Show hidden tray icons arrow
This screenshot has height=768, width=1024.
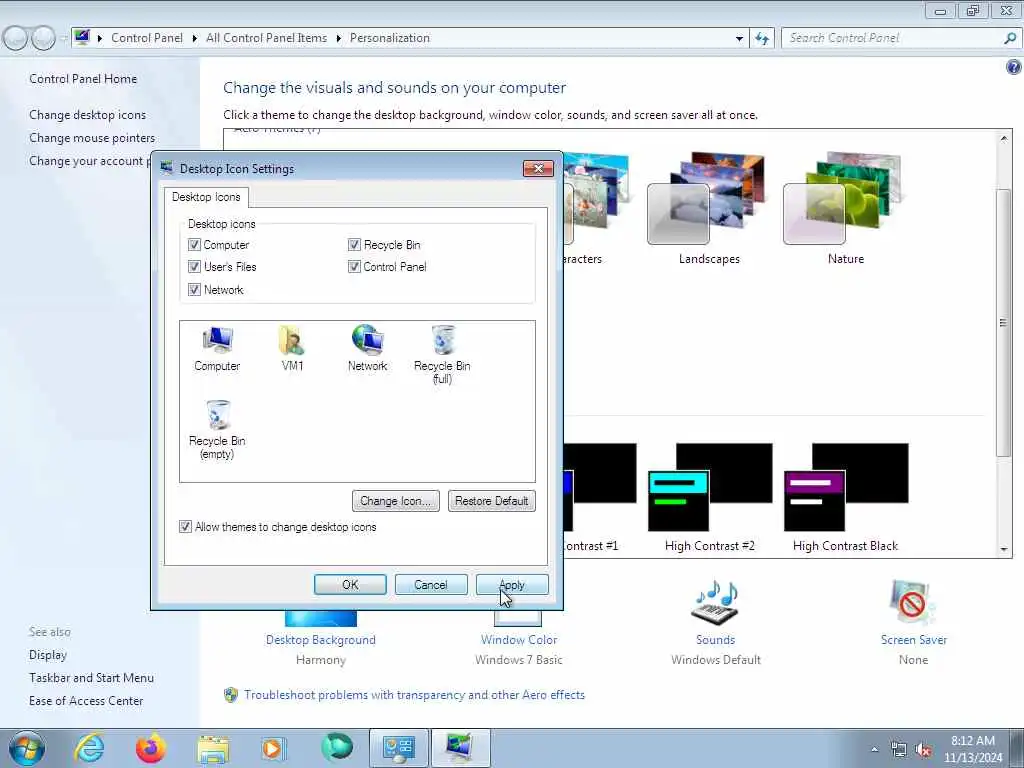pos(874,750)
